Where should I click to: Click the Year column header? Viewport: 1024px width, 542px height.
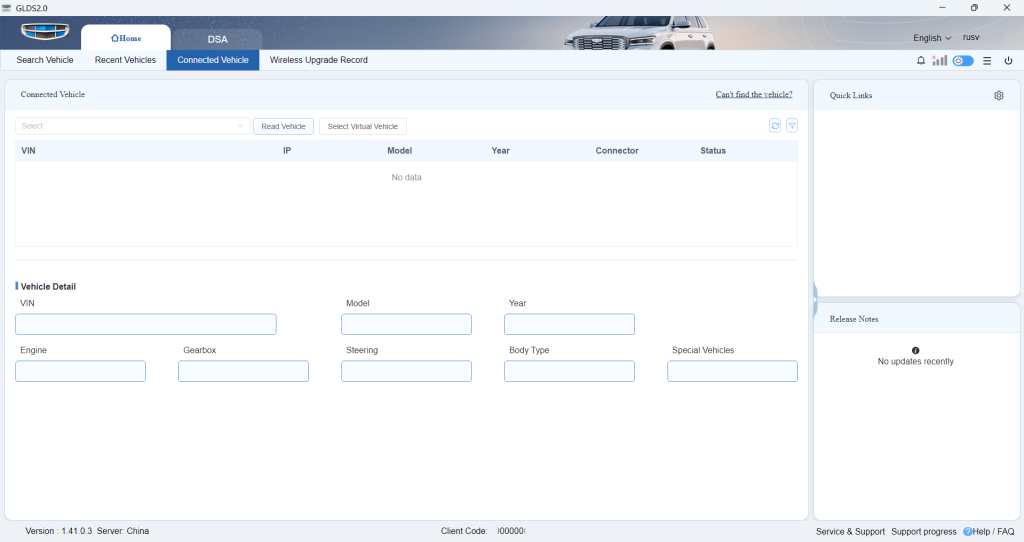click(x=500, y=151)
